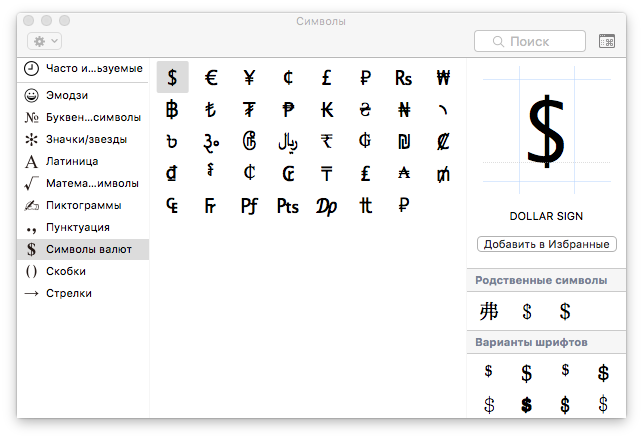Screen dimensions: 643x439
Task: Click the Thai Baht symbol
Action: (172, 110)
